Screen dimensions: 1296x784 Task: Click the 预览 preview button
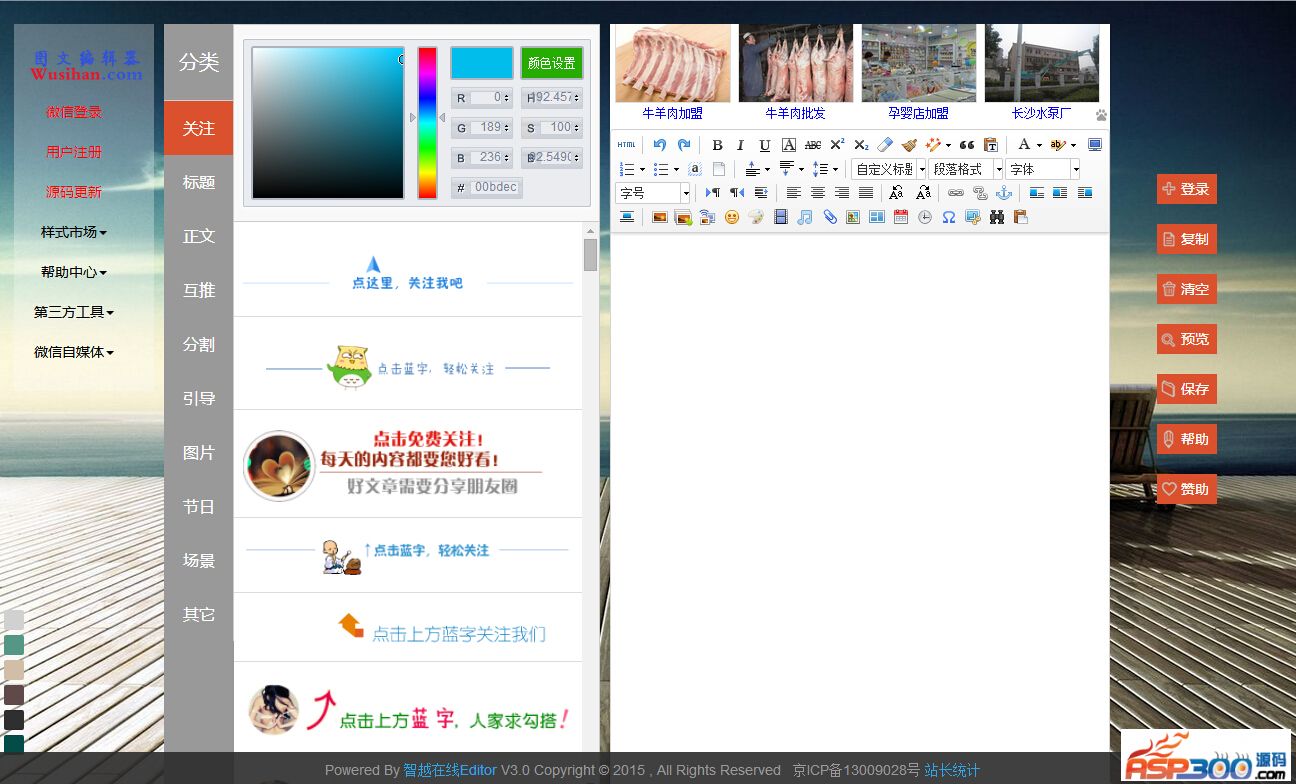(1187, 339)
